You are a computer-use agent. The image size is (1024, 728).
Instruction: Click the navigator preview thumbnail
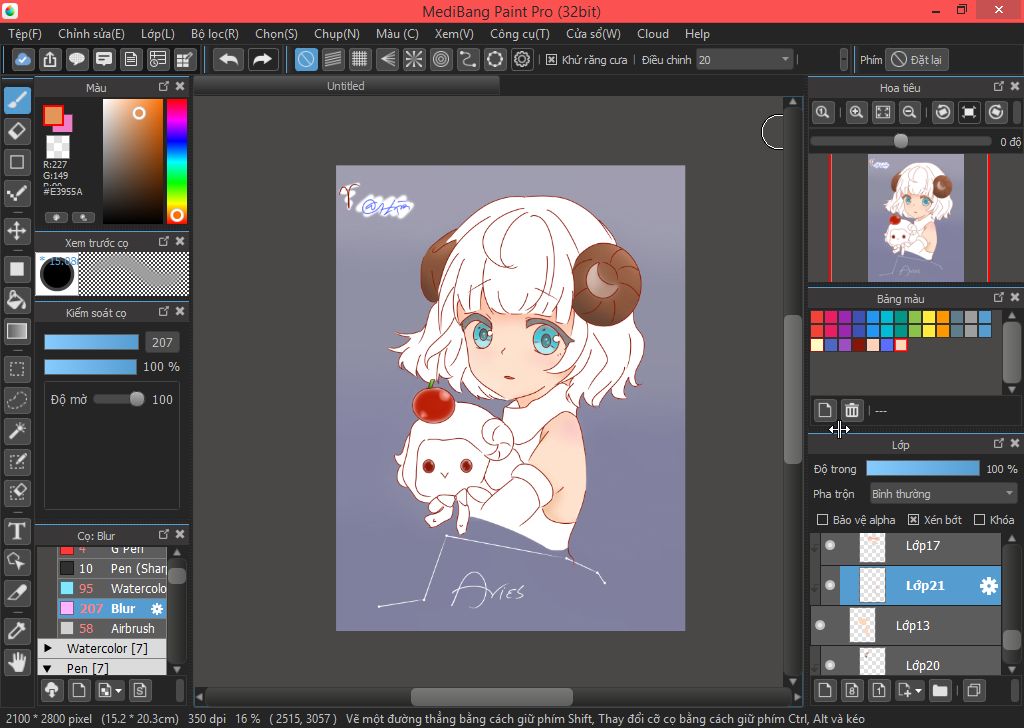pyautogui.click(x=916, y=218)
